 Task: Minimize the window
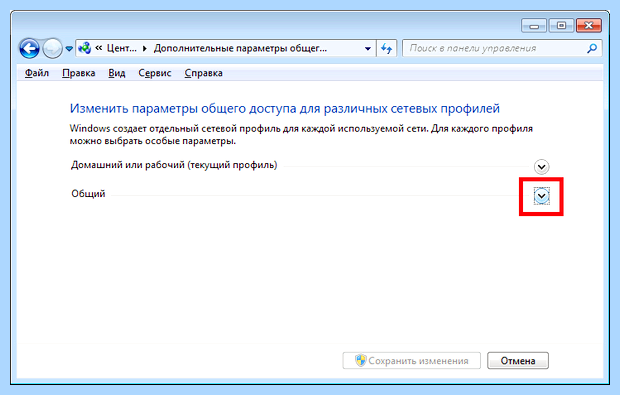(x=534, y=26)
